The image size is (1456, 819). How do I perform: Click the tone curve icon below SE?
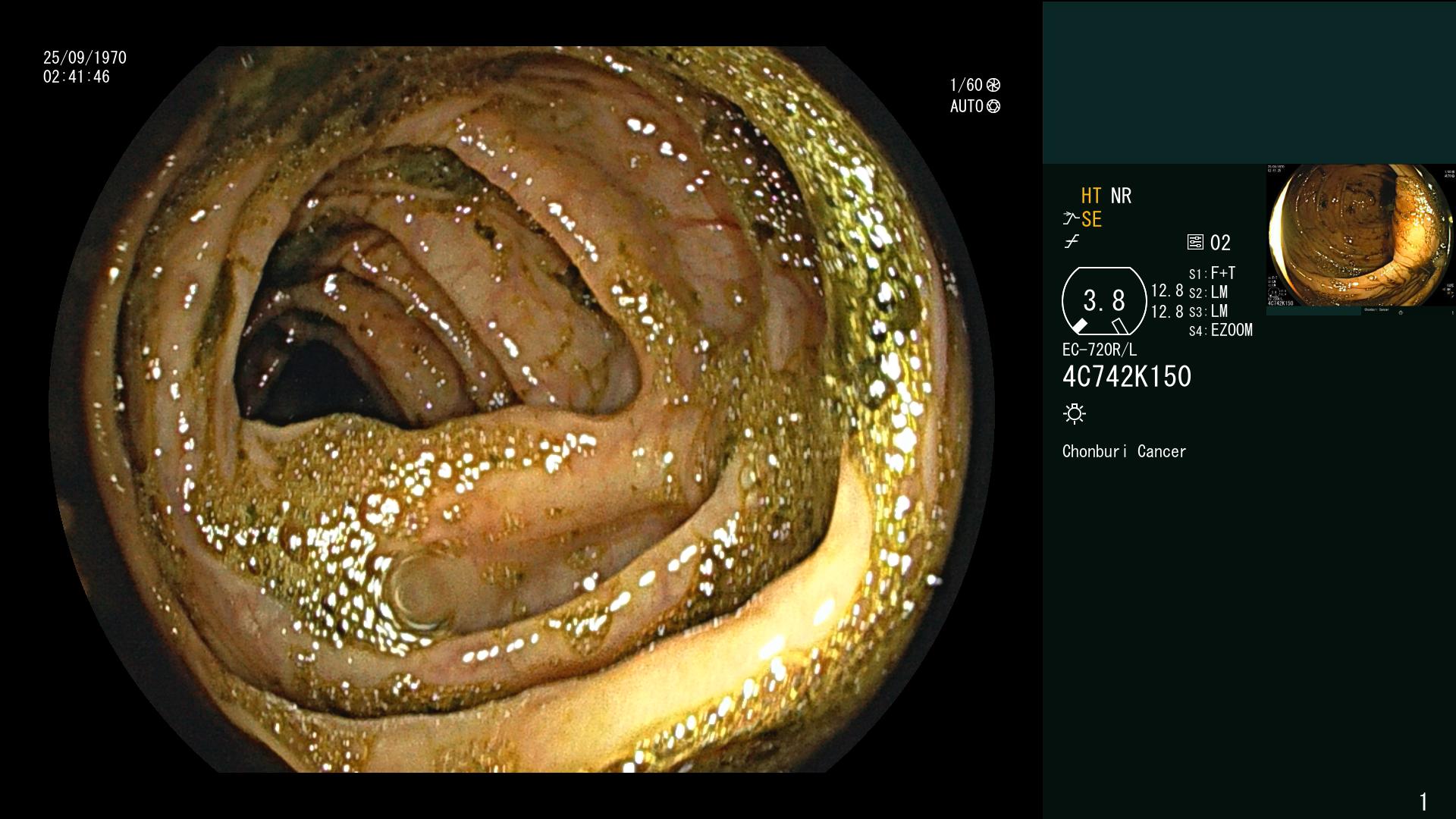point(1072,243)
